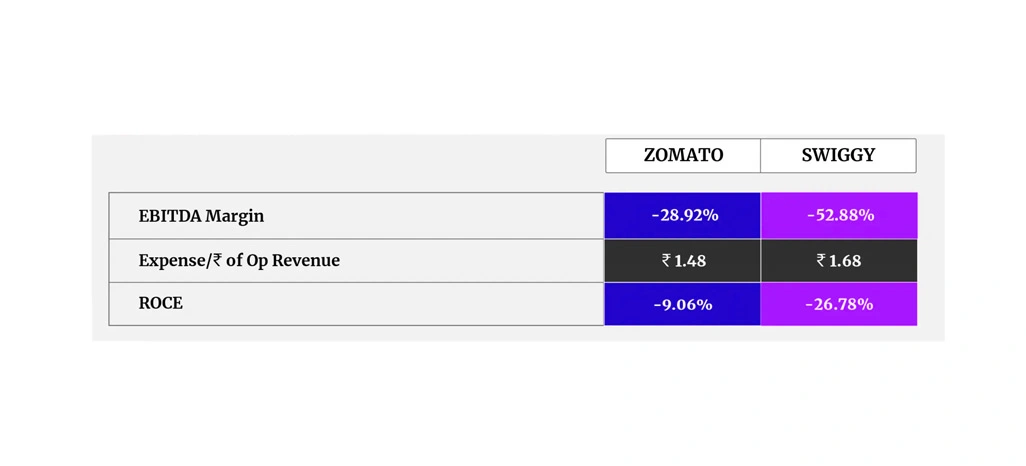Select Zomato's expense cell showing 1.48
This screenshot has height=466, width=1026.
[x=684, y=260]
